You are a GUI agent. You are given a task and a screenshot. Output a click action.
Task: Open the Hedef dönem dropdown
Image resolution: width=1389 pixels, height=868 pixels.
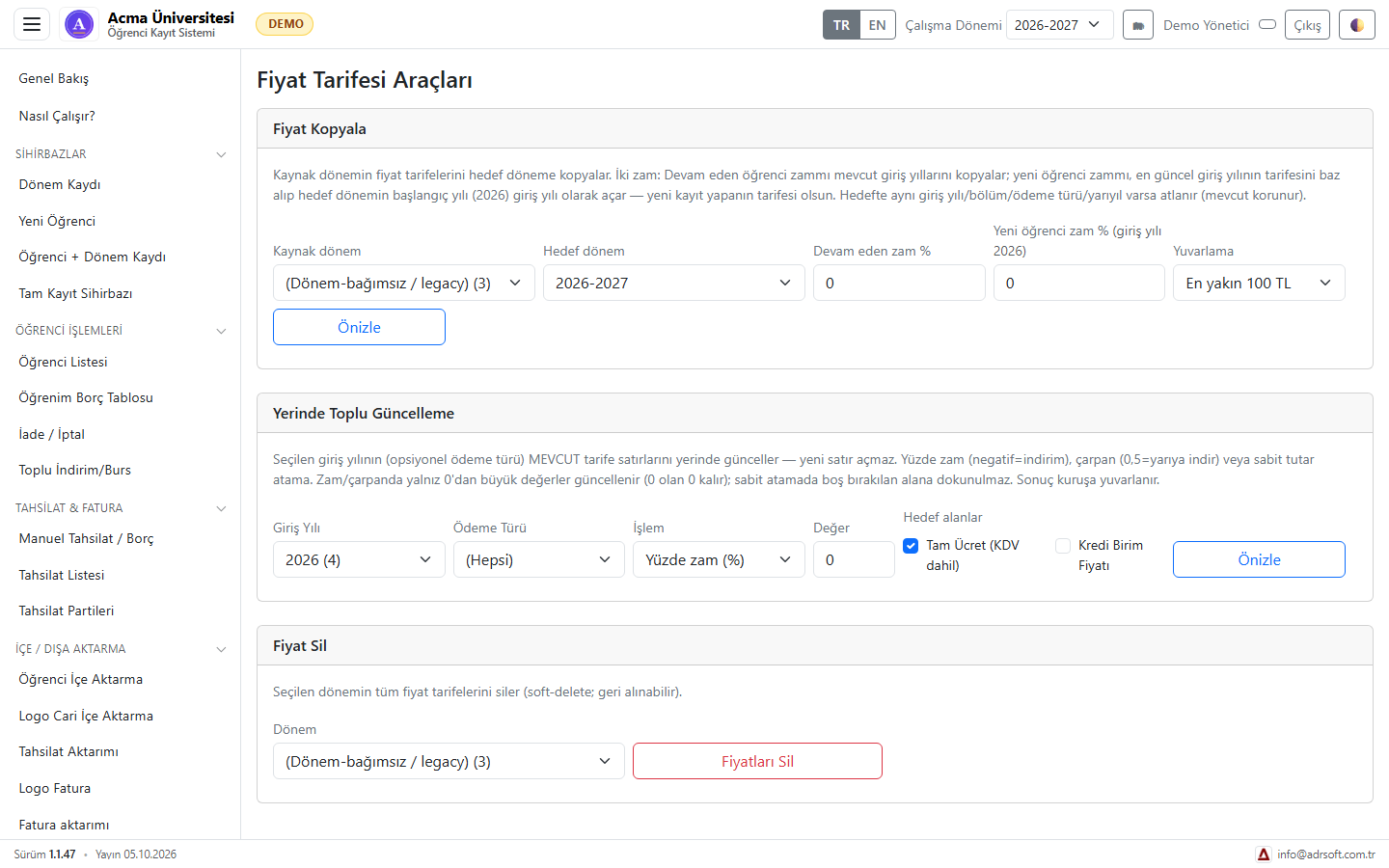[673, 283]
